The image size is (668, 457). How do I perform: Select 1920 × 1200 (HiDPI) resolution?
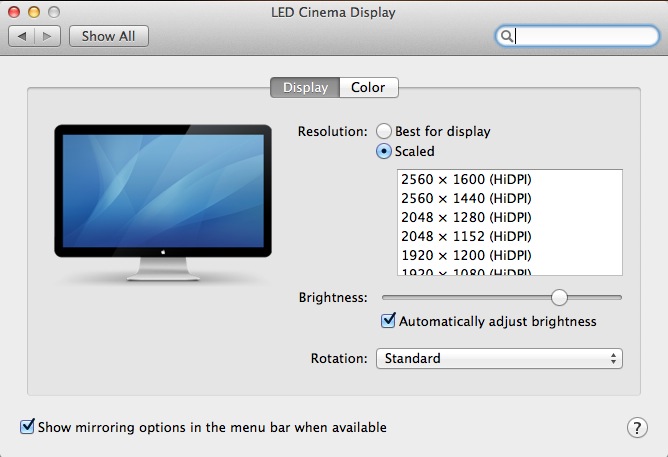tap(510, 255)
